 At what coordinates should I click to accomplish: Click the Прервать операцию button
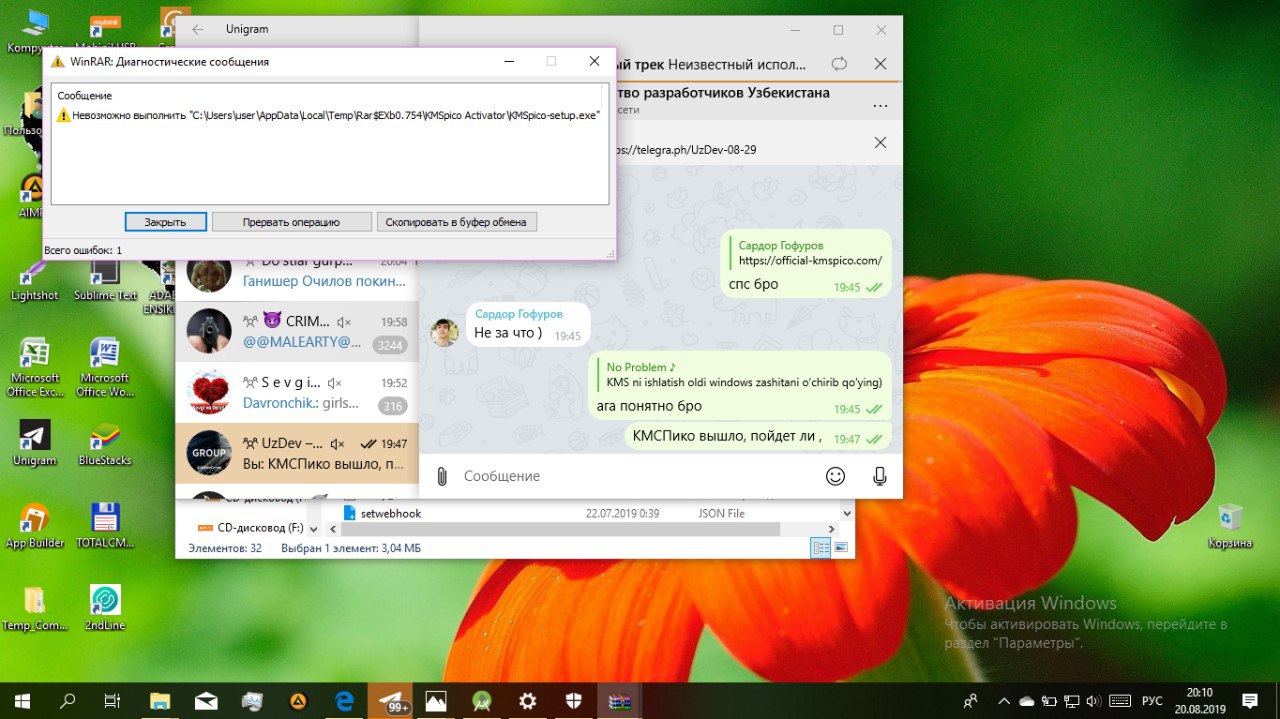(291, 222)
